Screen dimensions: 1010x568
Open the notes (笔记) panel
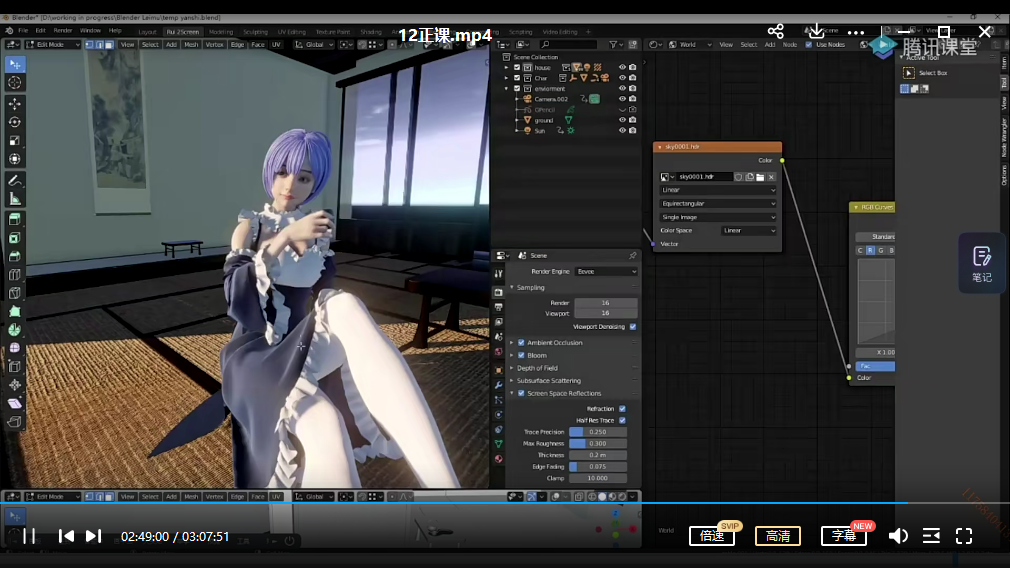982,263
